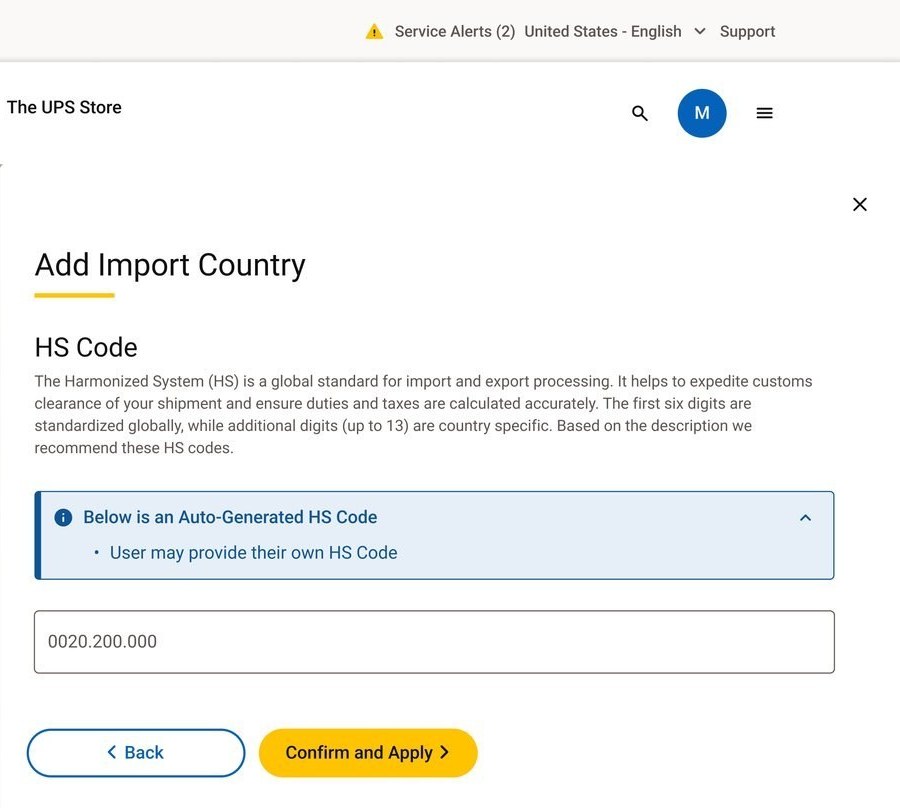Screen dimensions: 900x808
Task: Go to The UPS Store link
Action: (64, 107)
